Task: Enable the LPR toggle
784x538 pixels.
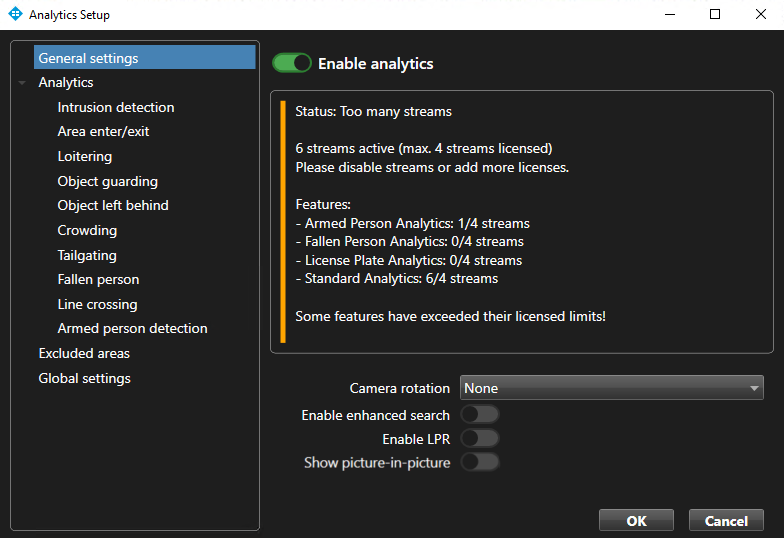Action: [x=479, y=439]
